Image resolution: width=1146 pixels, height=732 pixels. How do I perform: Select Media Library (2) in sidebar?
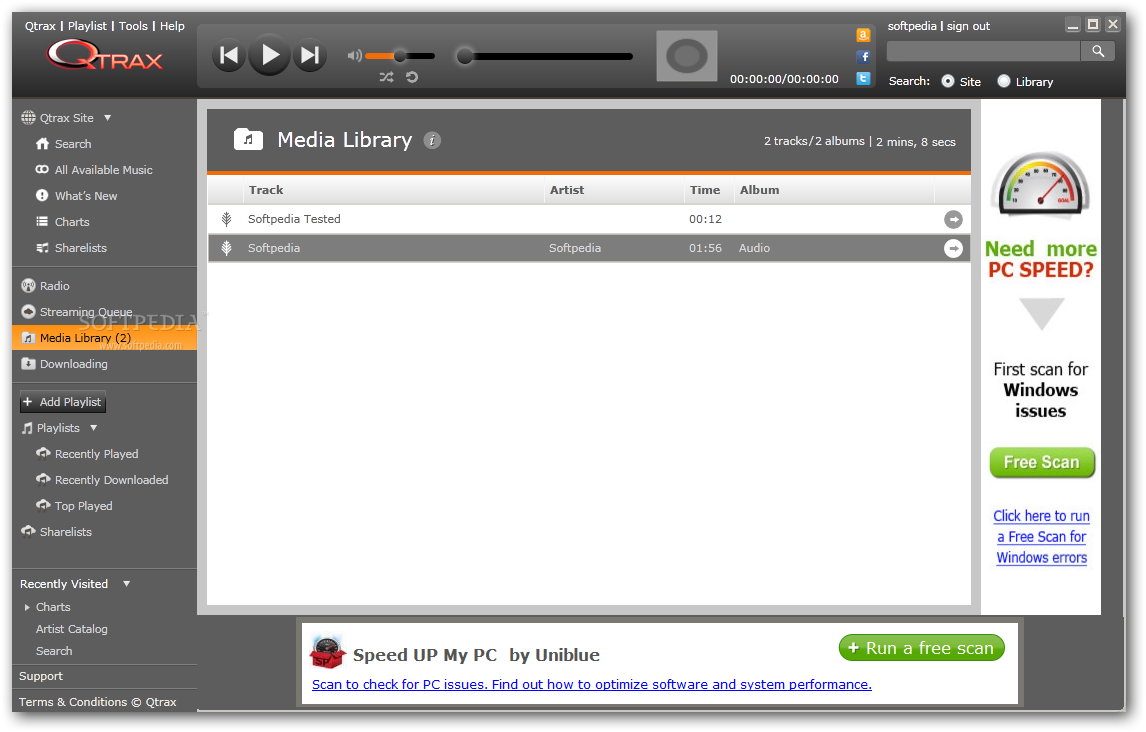pyautogui.click(x=105, y=338)
